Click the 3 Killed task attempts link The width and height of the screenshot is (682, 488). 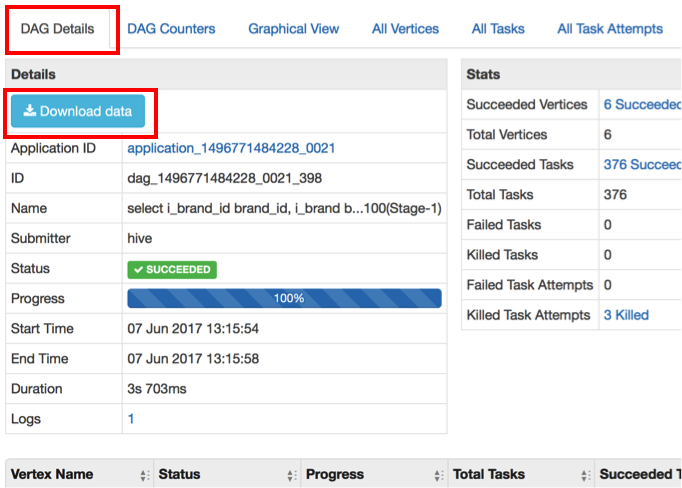point(626,315)
